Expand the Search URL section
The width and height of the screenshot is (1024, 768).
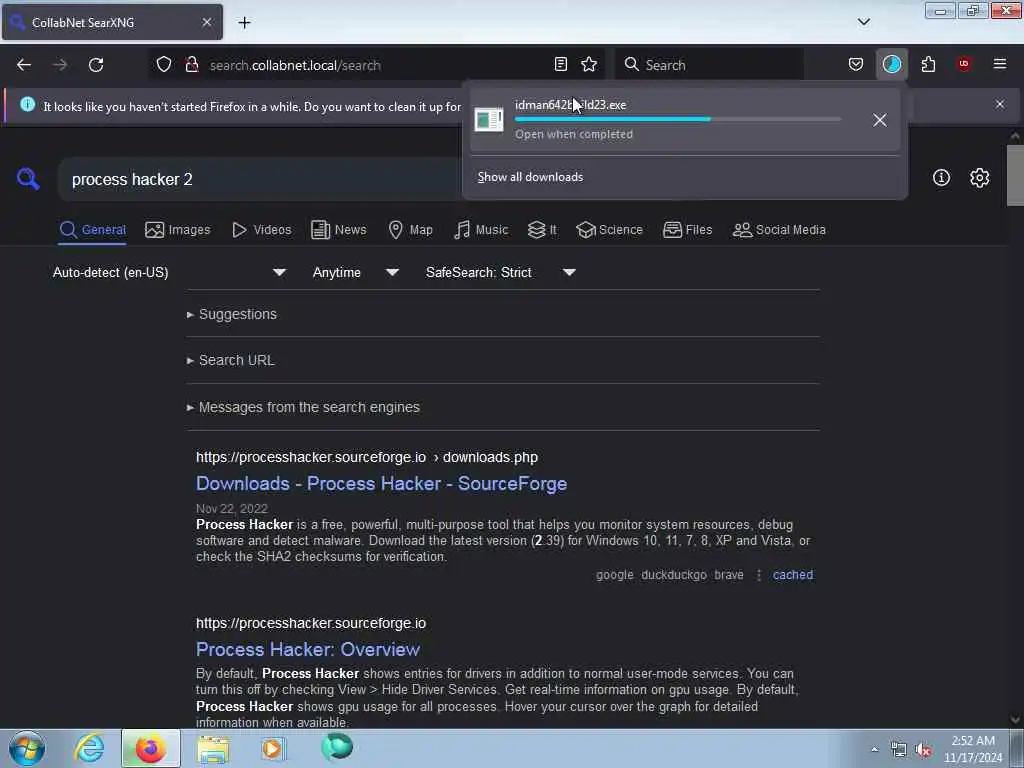(236, 360)
